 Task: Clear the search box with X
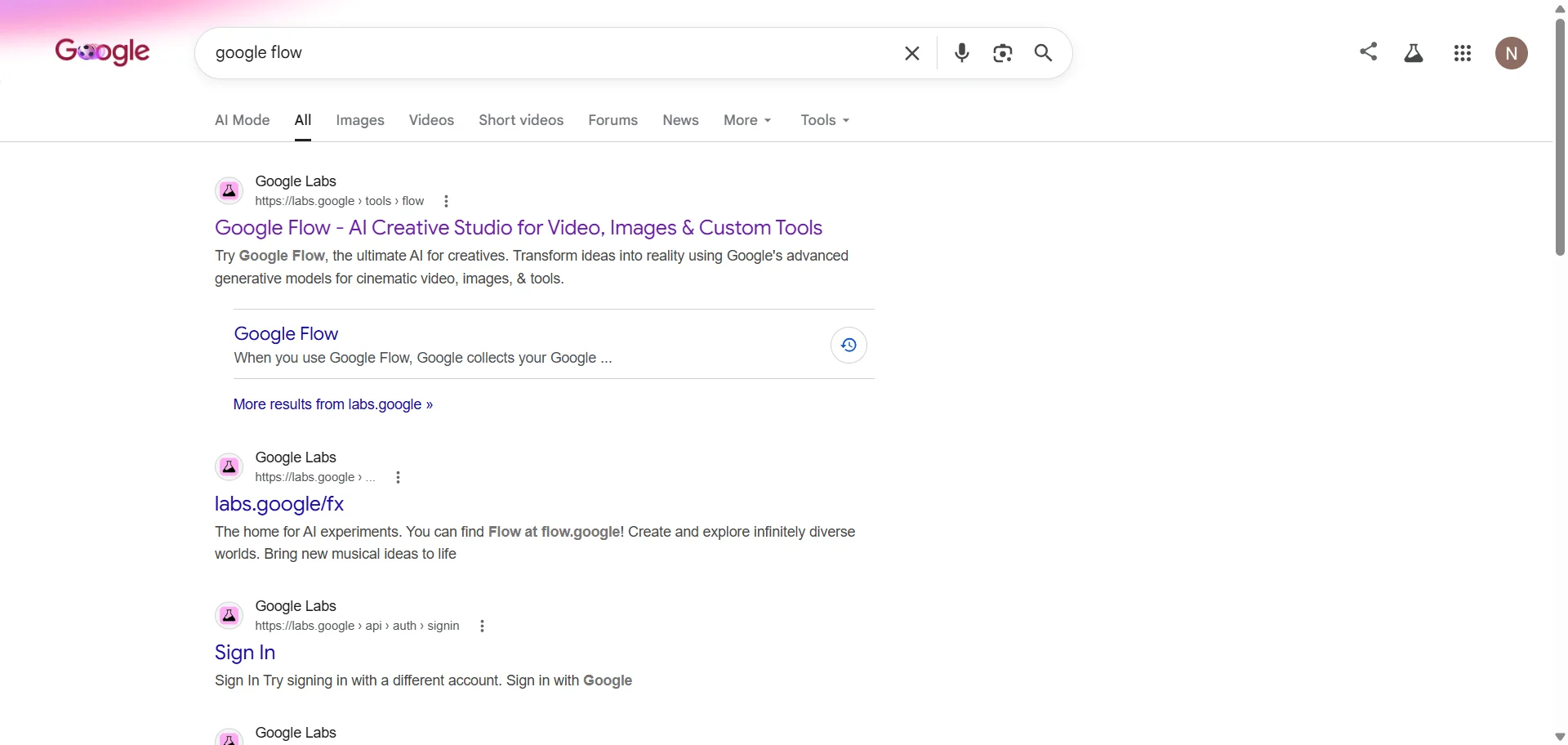912,54
